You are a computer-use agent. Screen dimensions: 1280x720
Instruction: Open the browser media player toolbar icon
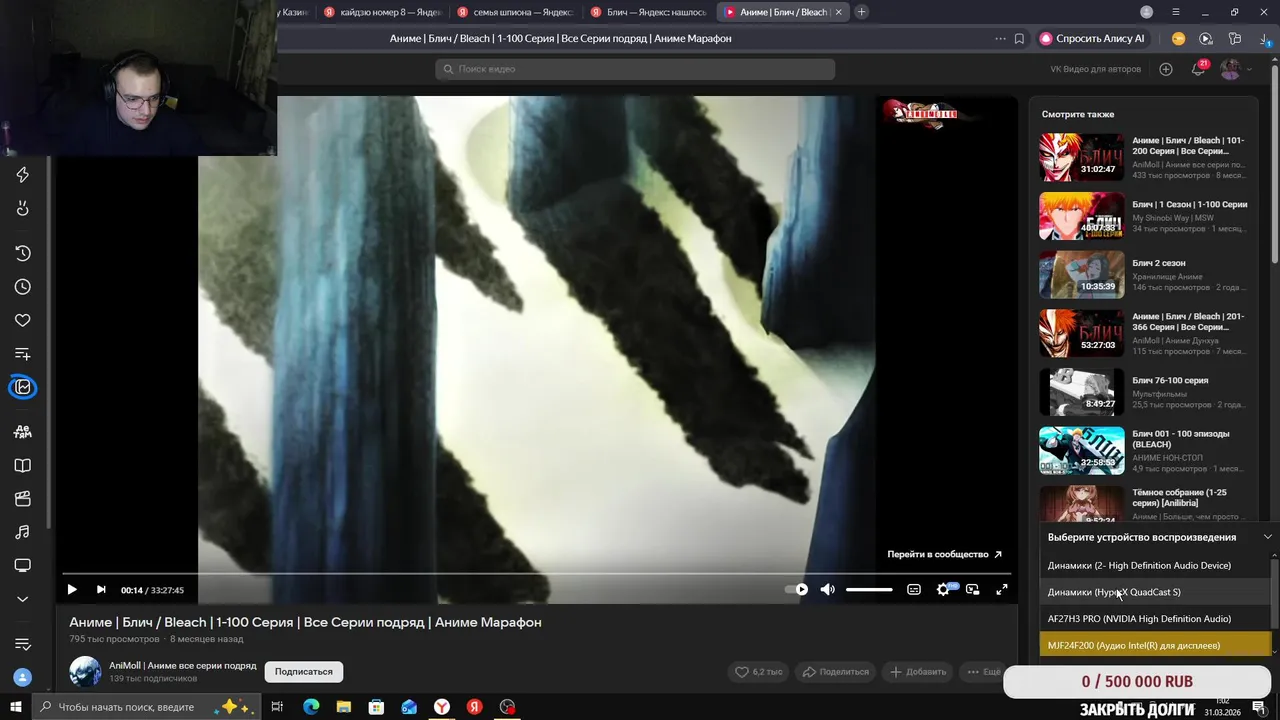1206,39
